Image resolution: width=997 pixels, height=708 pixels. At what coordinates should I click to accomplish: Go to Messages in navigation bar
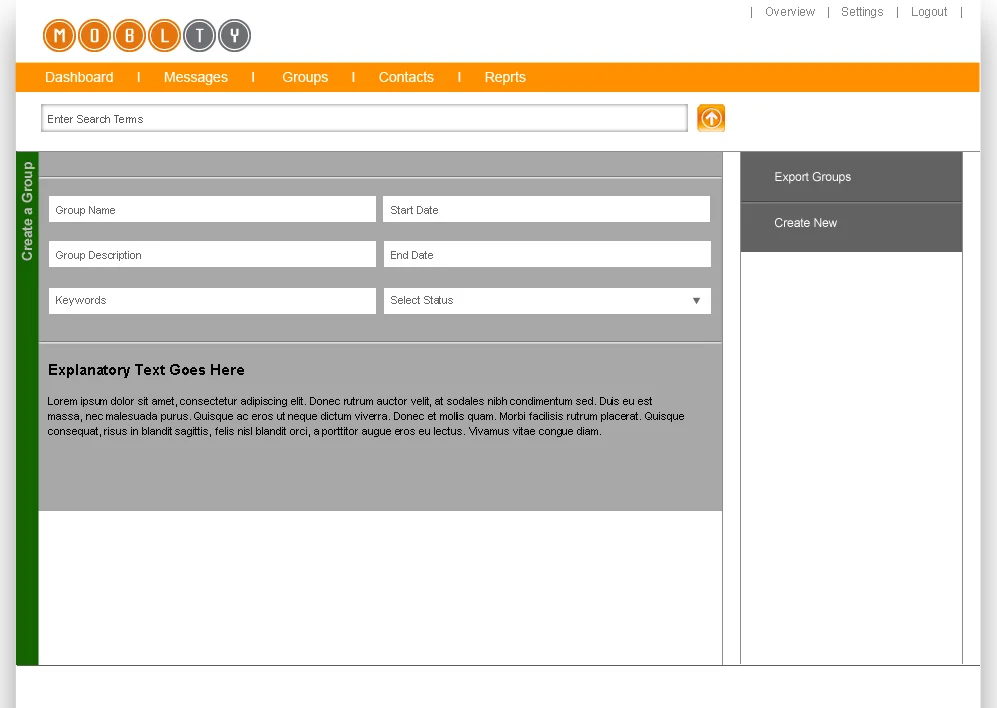(x=195, y=77)
